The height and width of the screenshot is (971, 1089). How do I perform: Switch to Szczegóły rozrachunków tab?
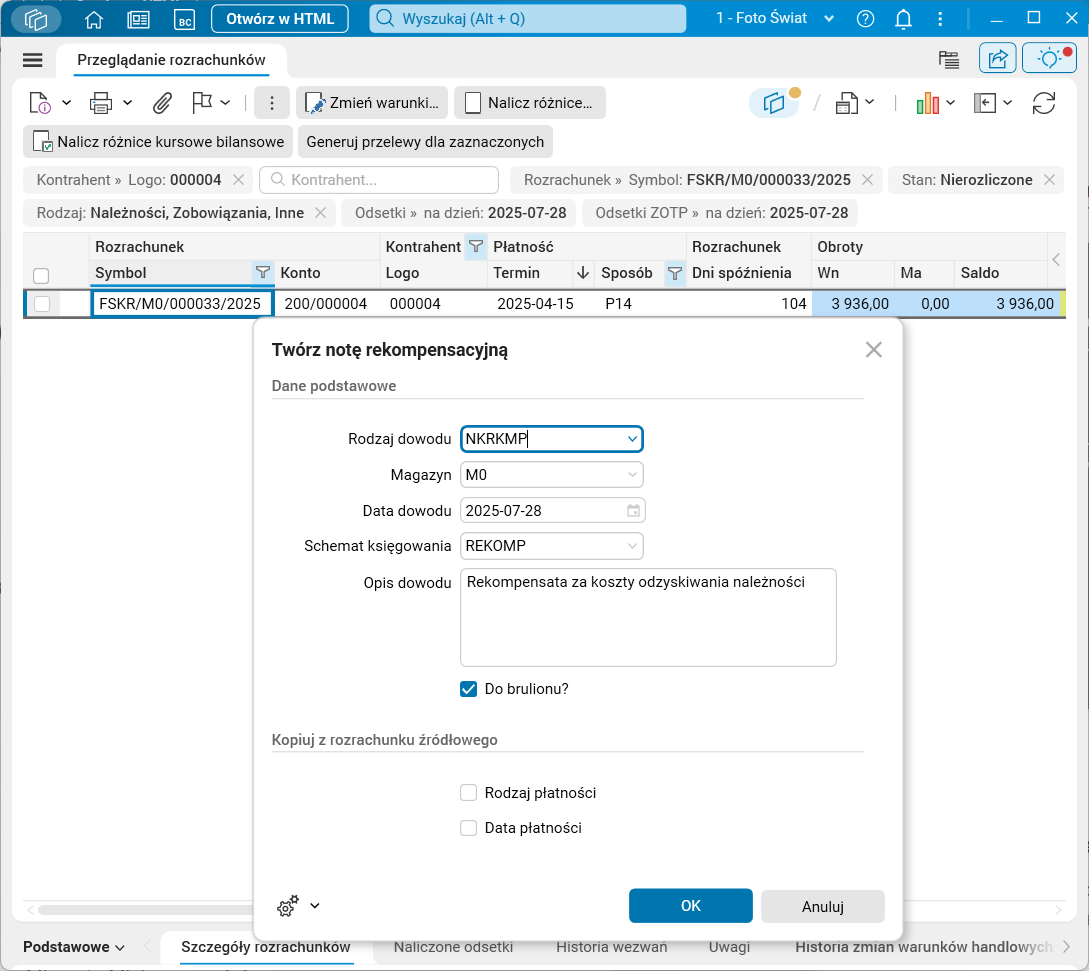pyautogui.click(x=265, y=947)
